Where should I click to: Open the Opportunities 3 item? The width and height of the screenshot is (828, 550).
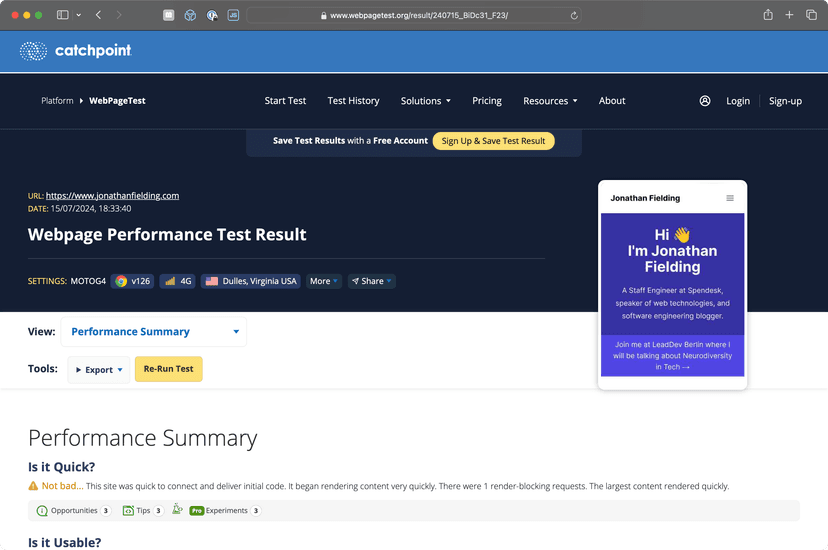(x=74, y=511)
